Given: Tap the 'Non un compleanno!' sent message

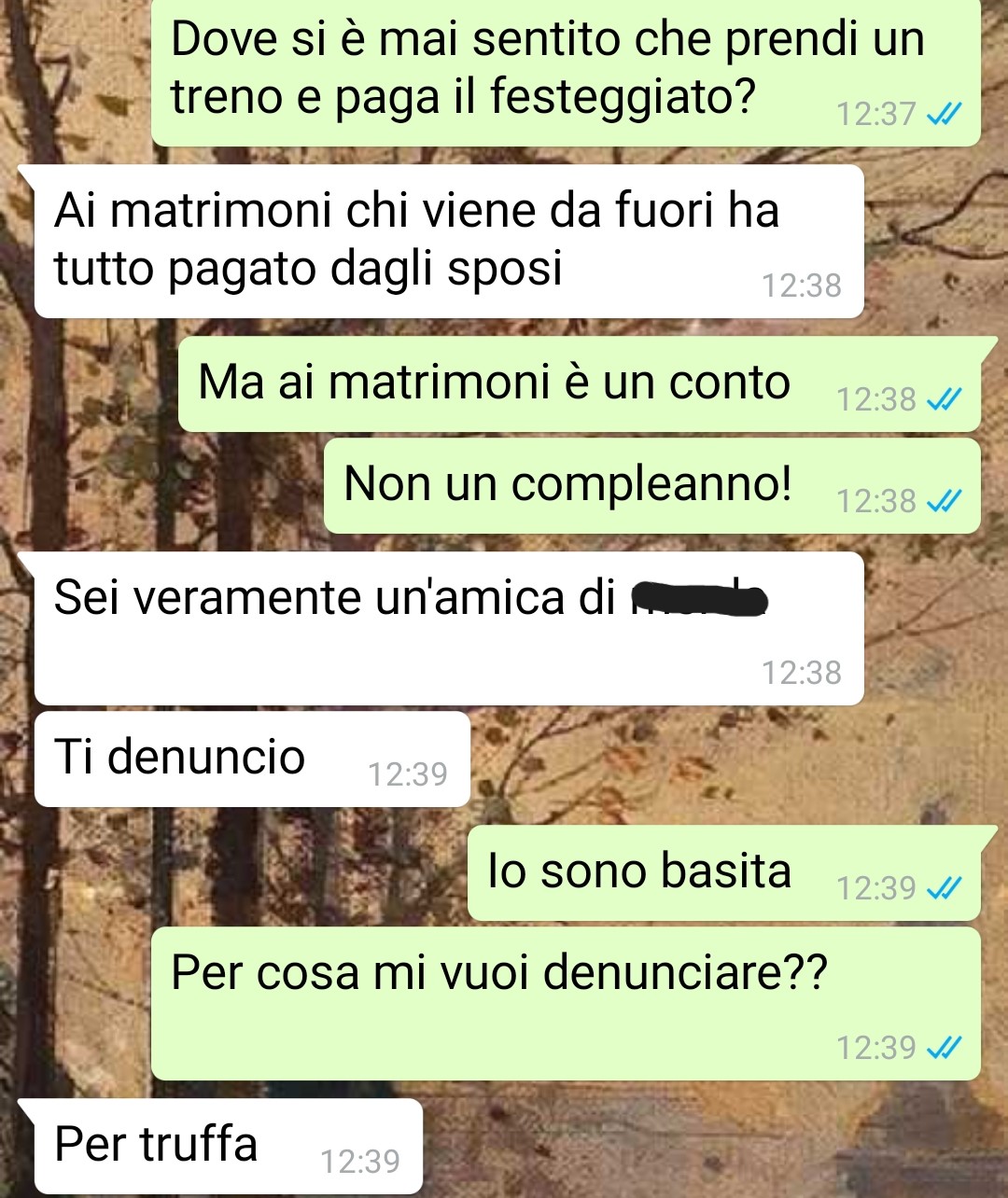Looking at the screenshot, I should [x=652, y=486].
